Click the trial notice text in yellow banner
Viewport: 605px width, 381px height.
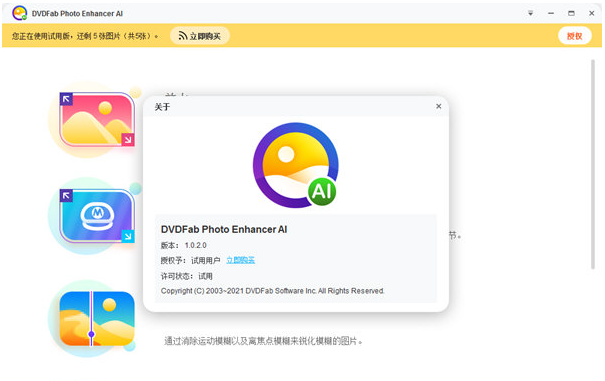pyautogui.click(x=85, y=36)
